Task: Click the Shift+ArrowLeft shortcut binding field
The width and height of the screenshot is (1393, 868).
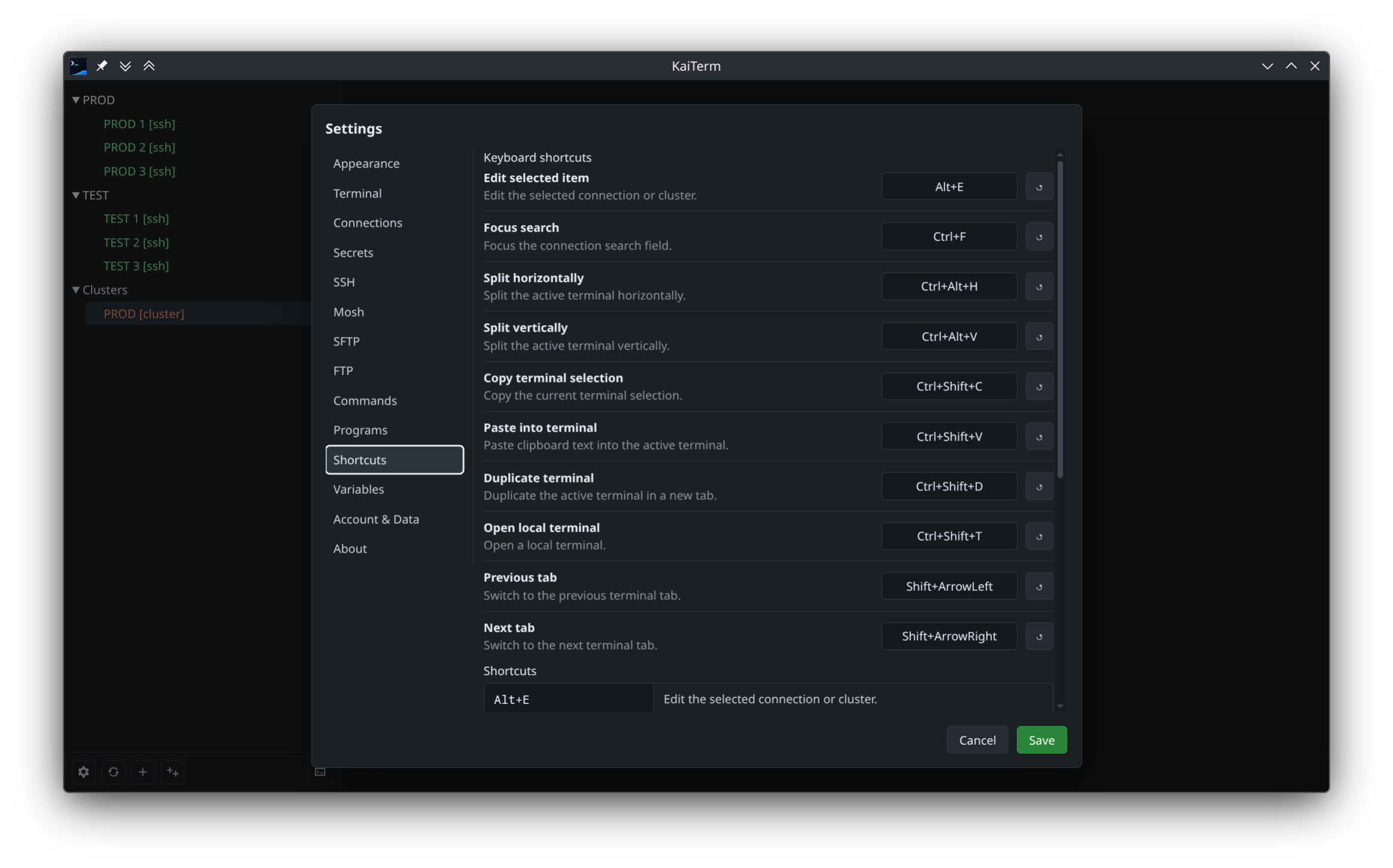Action: click(949, 586)
